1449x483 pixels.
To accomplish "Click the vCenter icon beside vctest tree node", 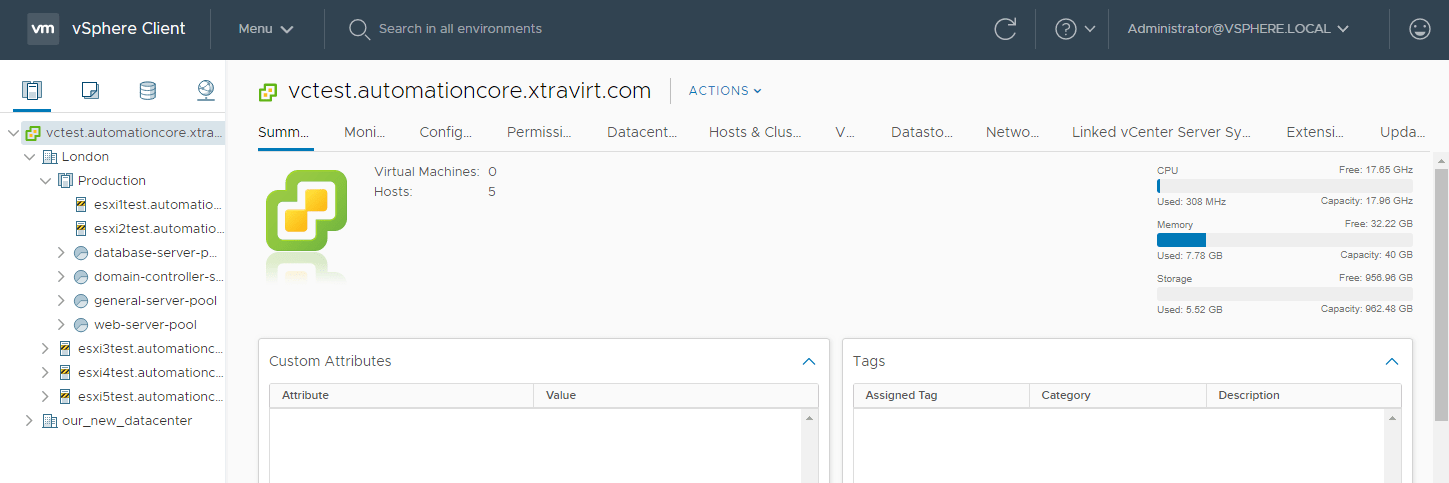I will [33, 133].
